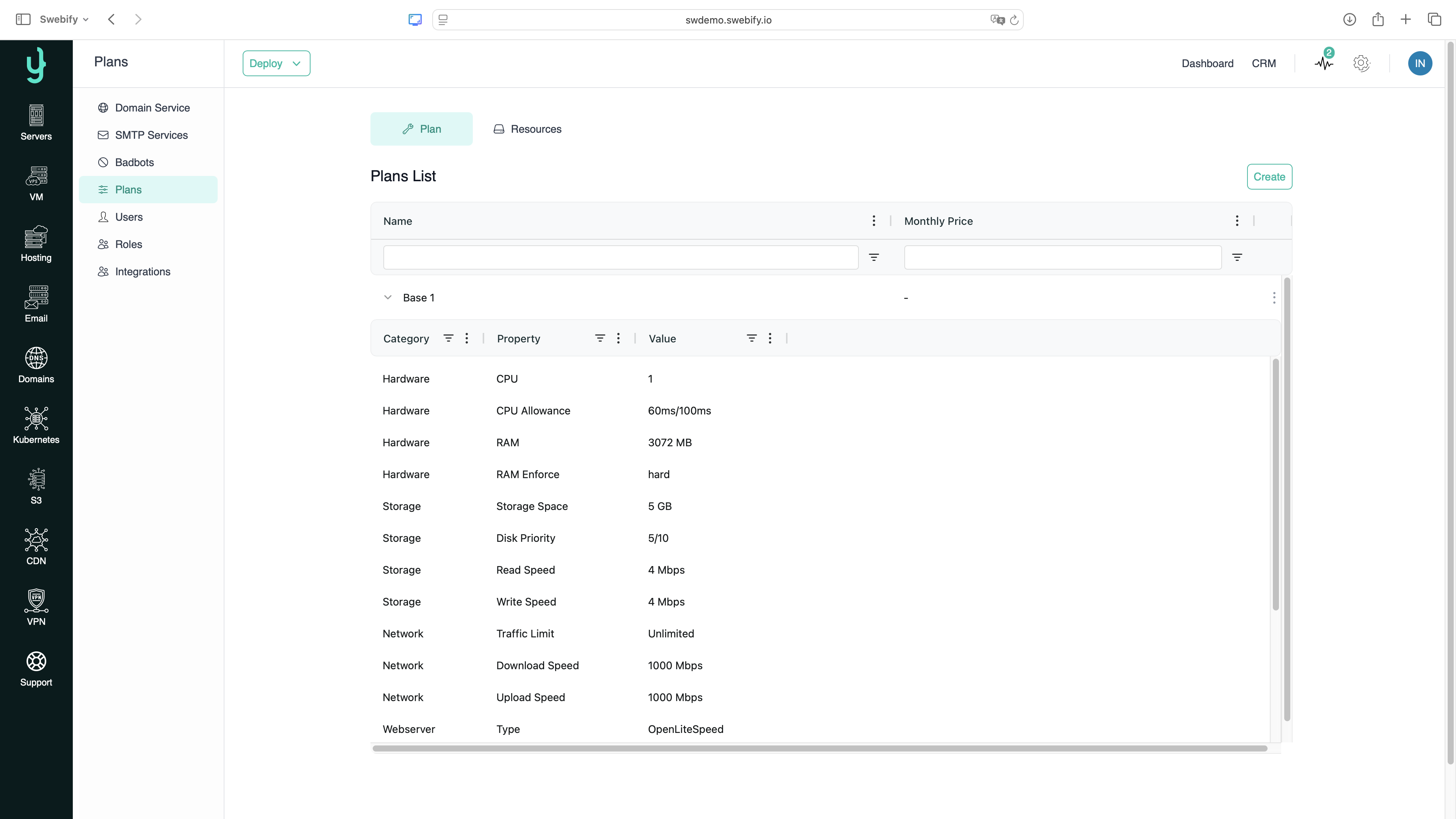Select the 'CPU Allowance' property cell
Viewport: 1456px width, 819px height.
click(533, 411)
